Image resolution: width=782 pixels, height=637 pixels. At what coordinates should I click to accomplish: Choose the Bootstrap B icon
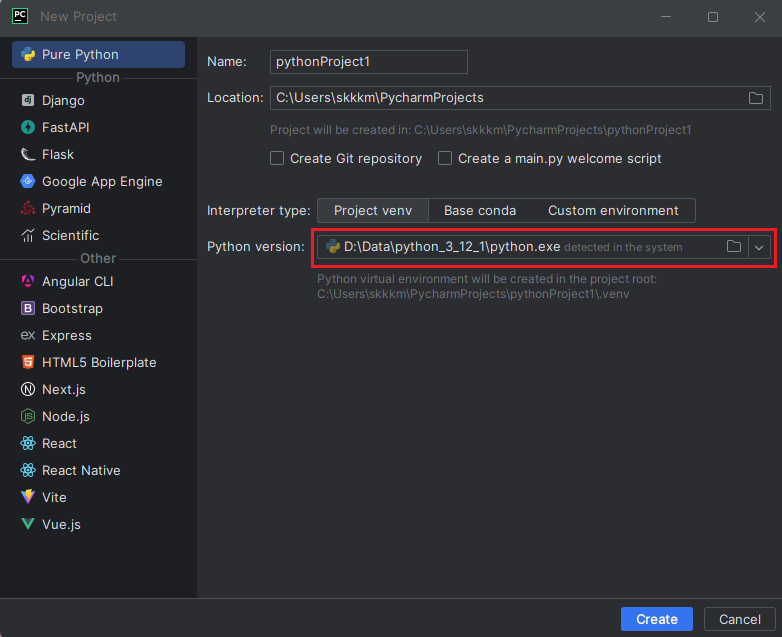pyautogui.click(x=28, y=308)
